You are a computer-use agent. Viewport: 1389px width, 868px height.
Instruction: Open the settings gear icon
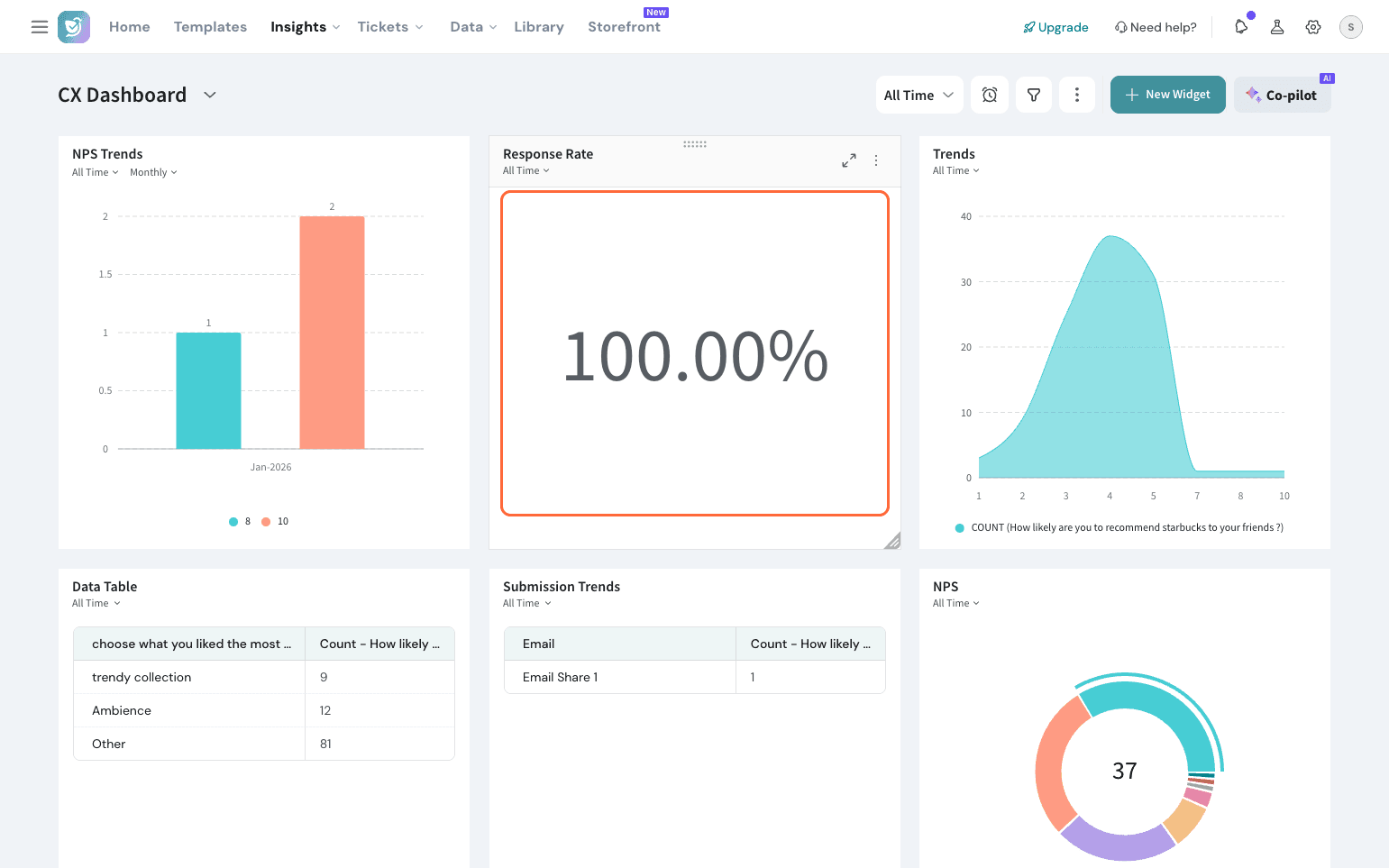tap(1313, 27)
